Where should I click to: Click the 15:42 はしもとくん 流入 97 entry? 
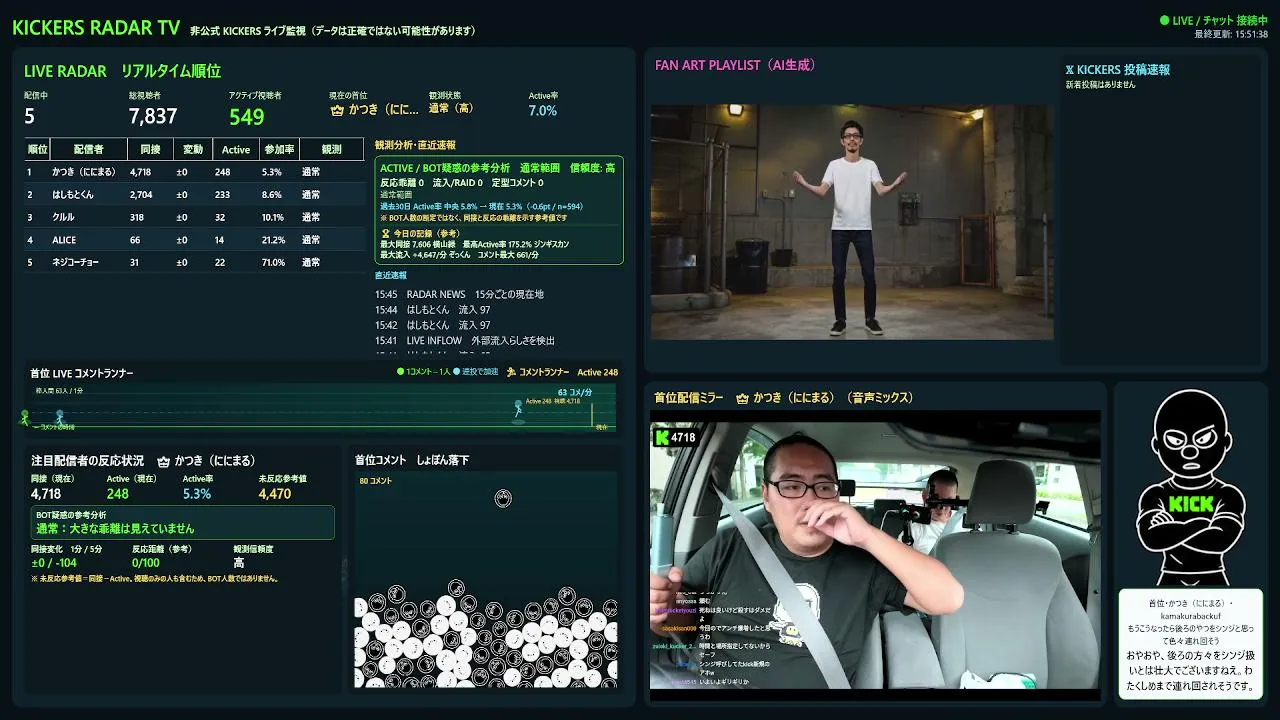click(433, 325)
